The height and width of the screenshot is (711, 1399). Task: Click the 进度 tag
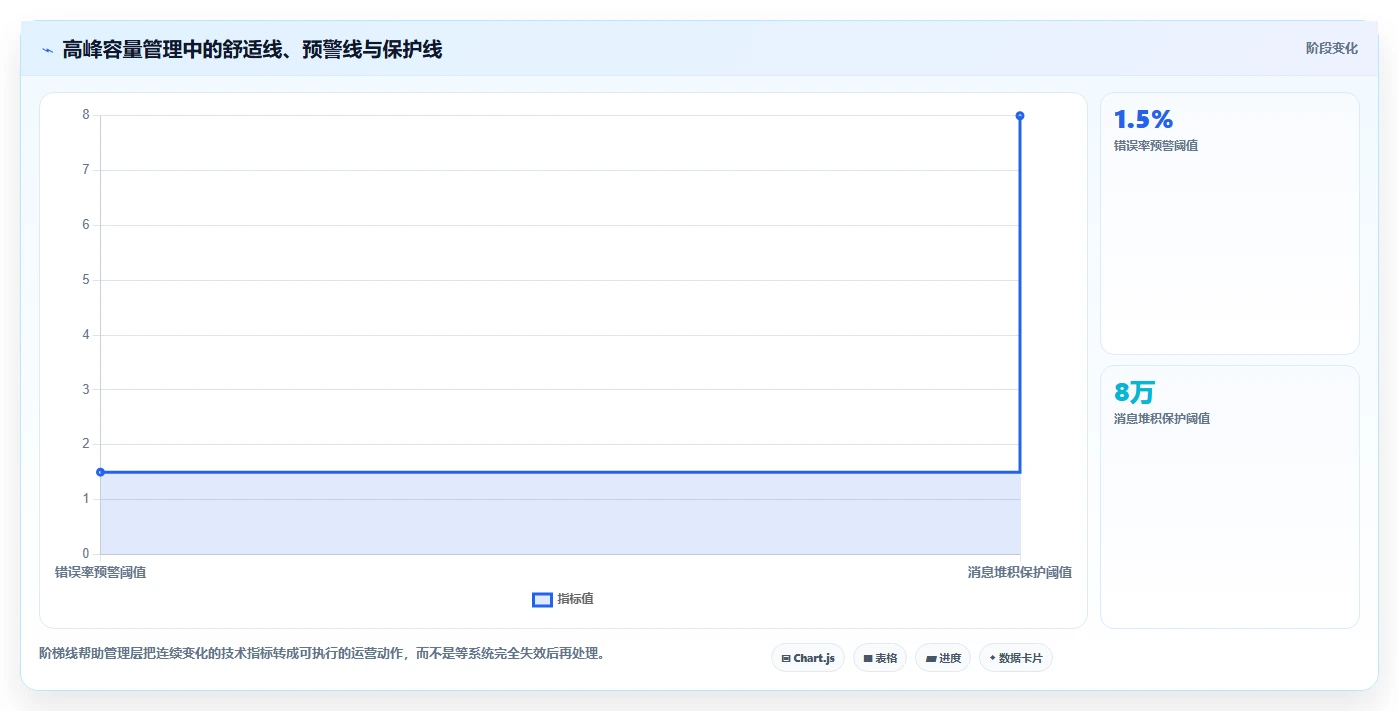coord(943,658)
